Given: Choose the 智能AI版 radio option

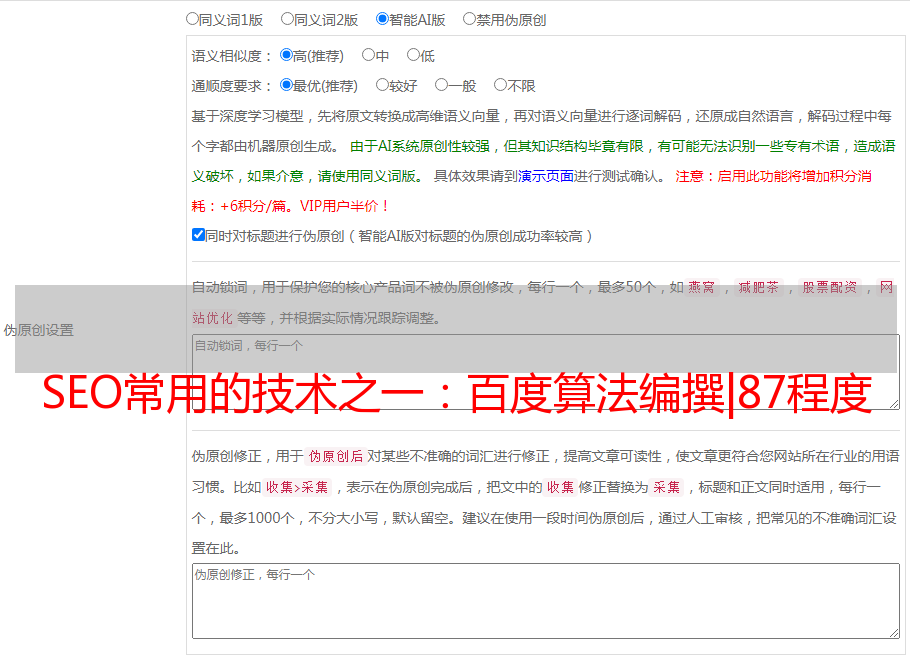Looking at the screenshot, I should (x=382, y=19).
